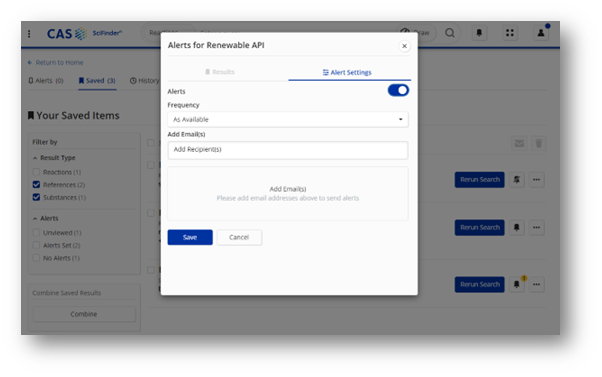Open the apps grid icon
The width and height of the screenshot is (602, 377).
(x=510, y=33)
